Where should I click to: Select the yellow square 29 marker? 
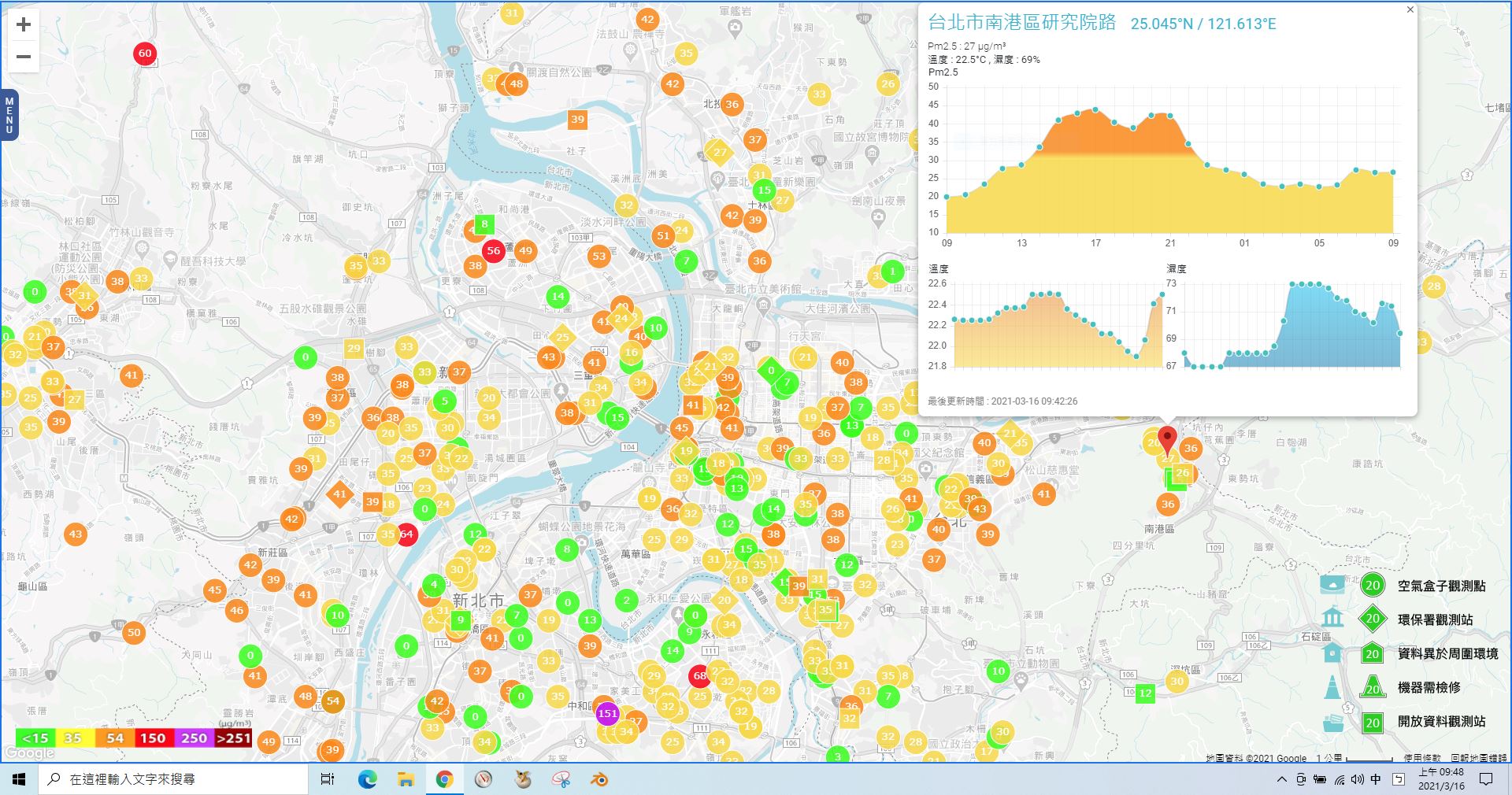coord(354,348)
